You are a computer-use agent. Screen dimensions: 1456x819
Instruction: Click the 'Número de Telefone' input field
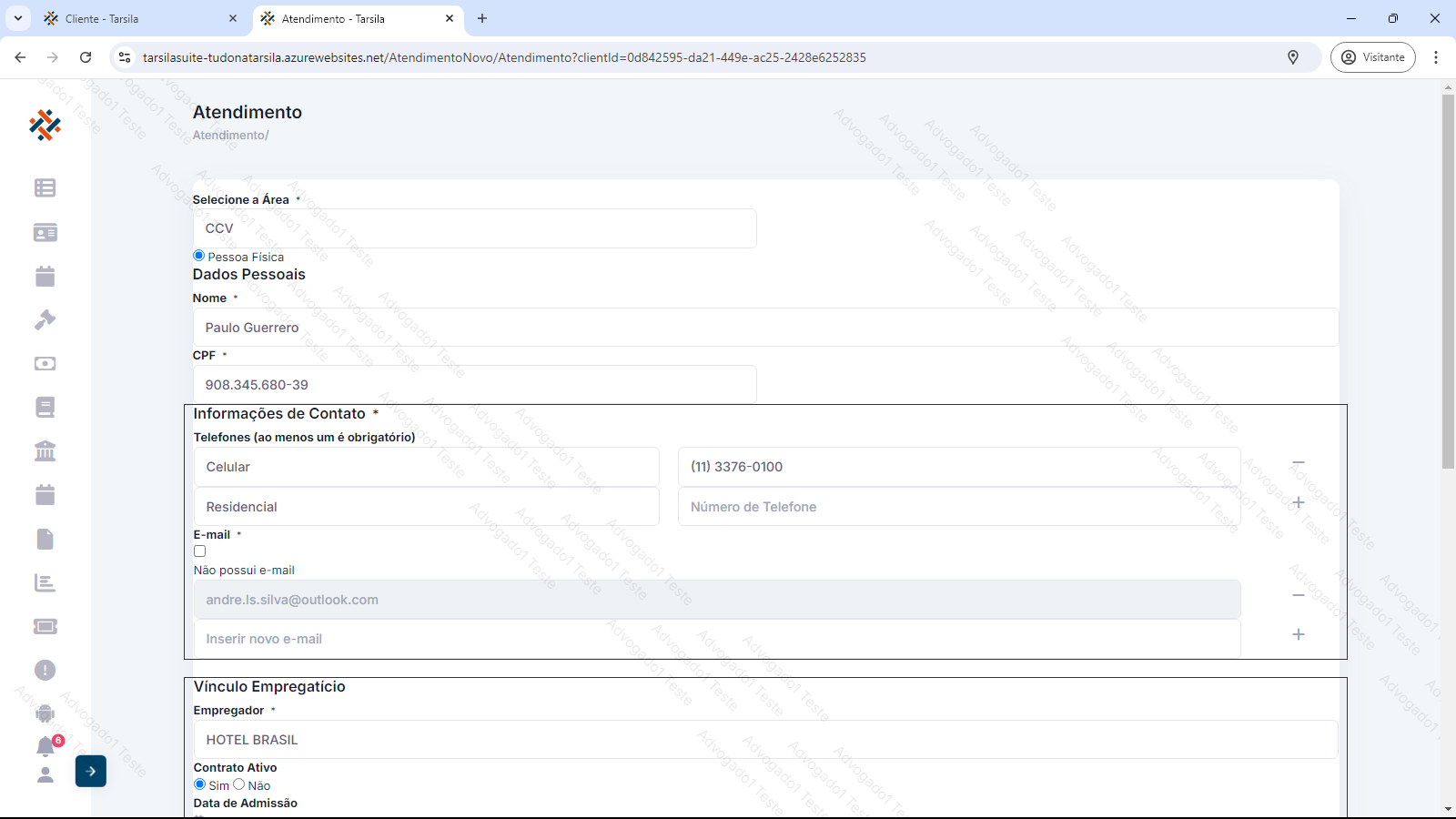[x=958, y=507]
